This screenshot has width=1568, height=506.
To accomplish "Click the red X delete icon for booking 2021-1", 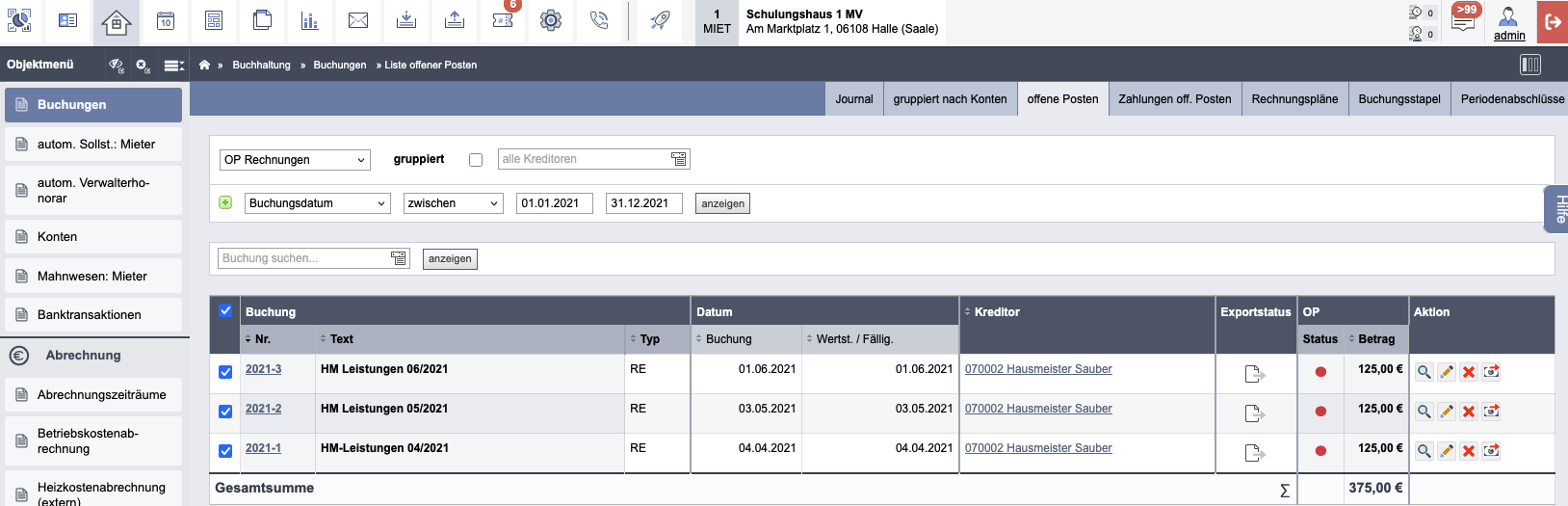I will point(1468,451).
